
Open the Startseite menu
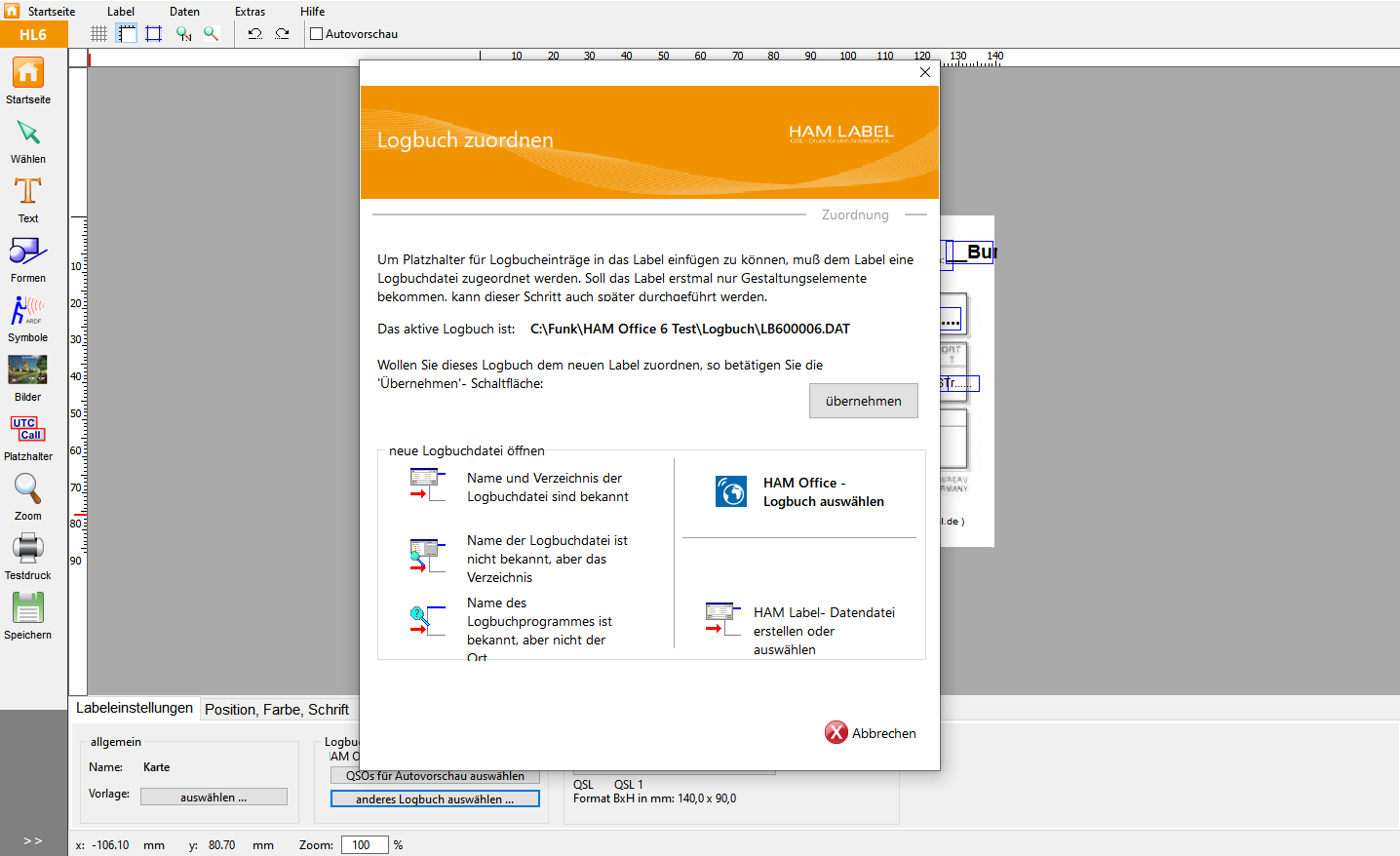click(x=51, y=12)
